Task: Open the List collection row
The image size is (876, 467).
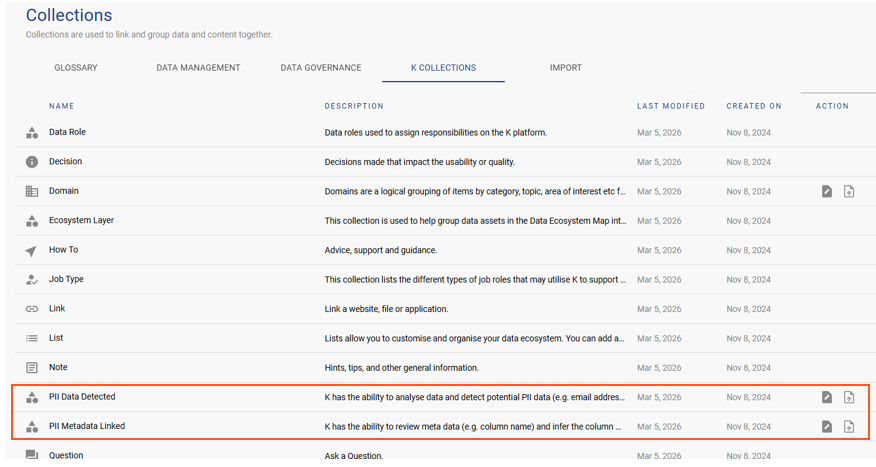Action: coord(56,338)
